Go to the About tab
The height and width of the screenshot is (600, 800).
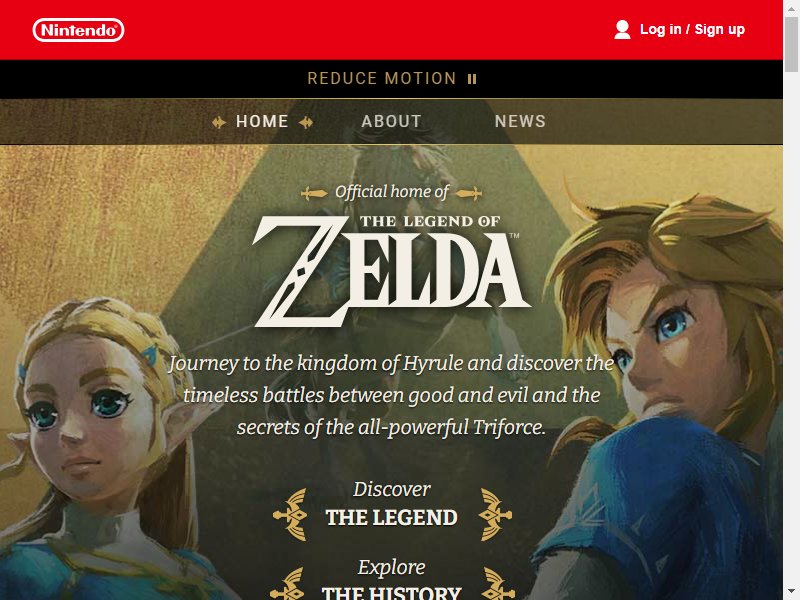pos(391,121)
